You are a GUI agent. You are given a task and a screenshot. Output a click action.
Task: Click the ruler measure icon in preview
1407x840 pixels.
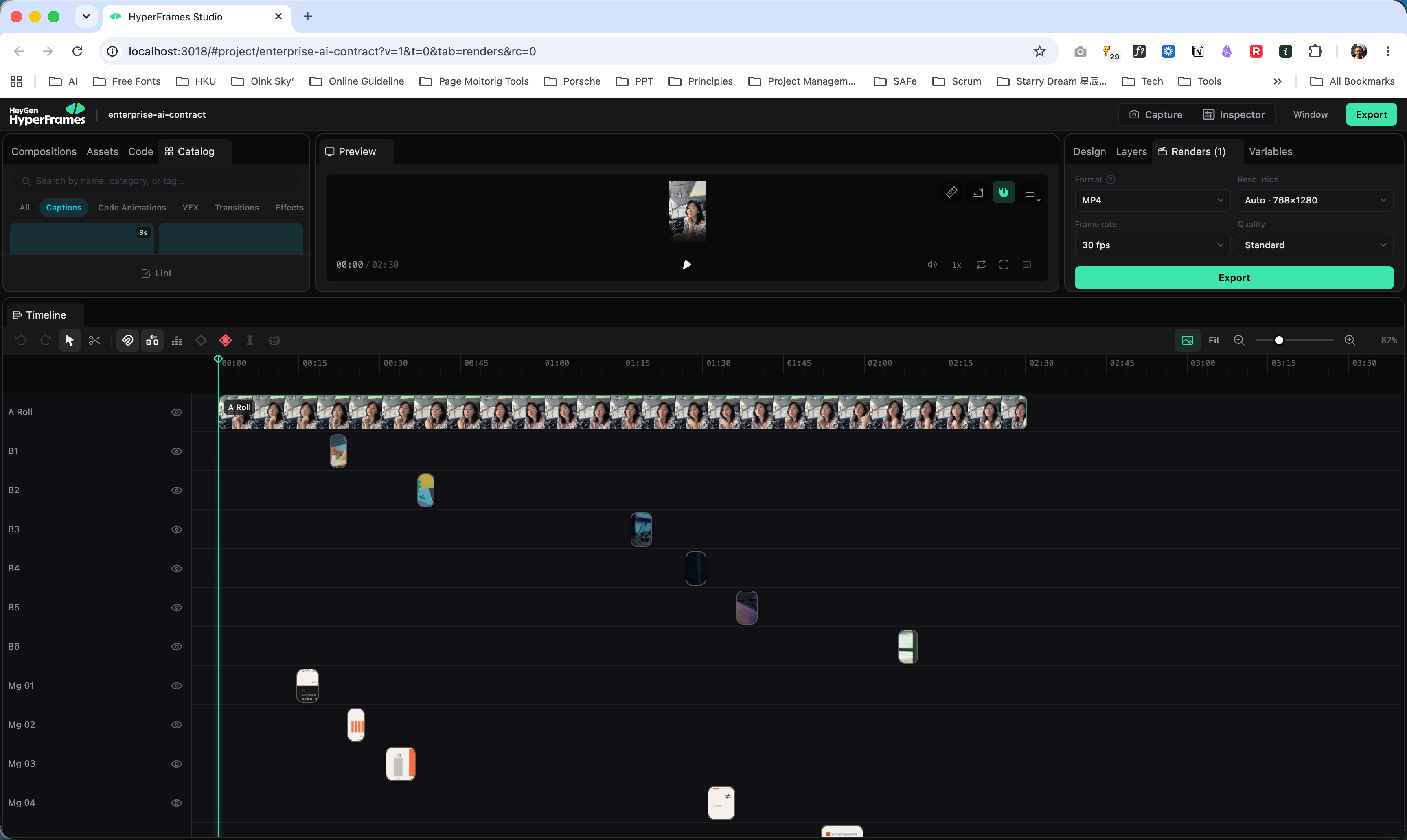952,192
